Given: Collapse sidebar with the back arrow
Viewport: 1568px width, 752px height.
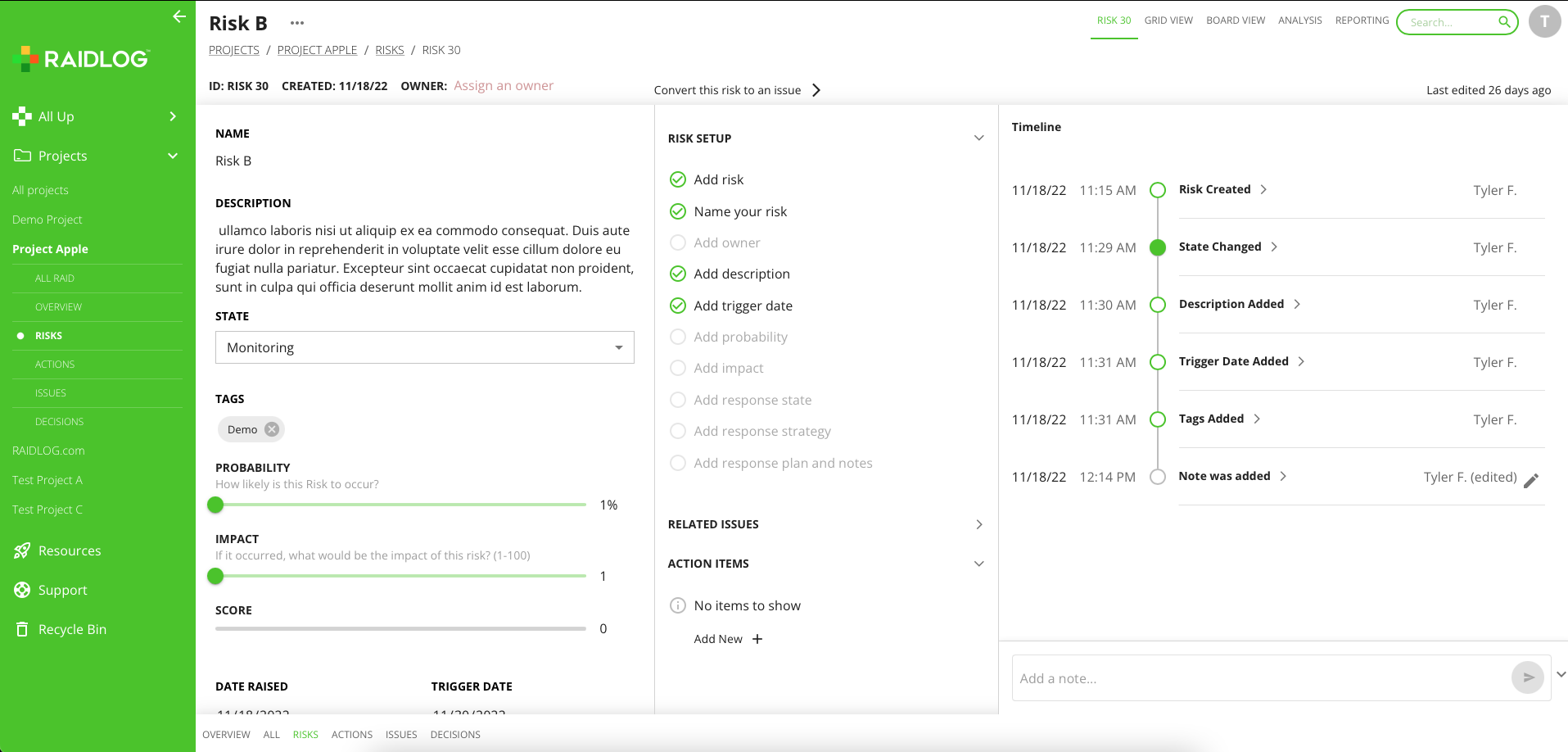Looking at the screenshot, I should pos(179,16).
